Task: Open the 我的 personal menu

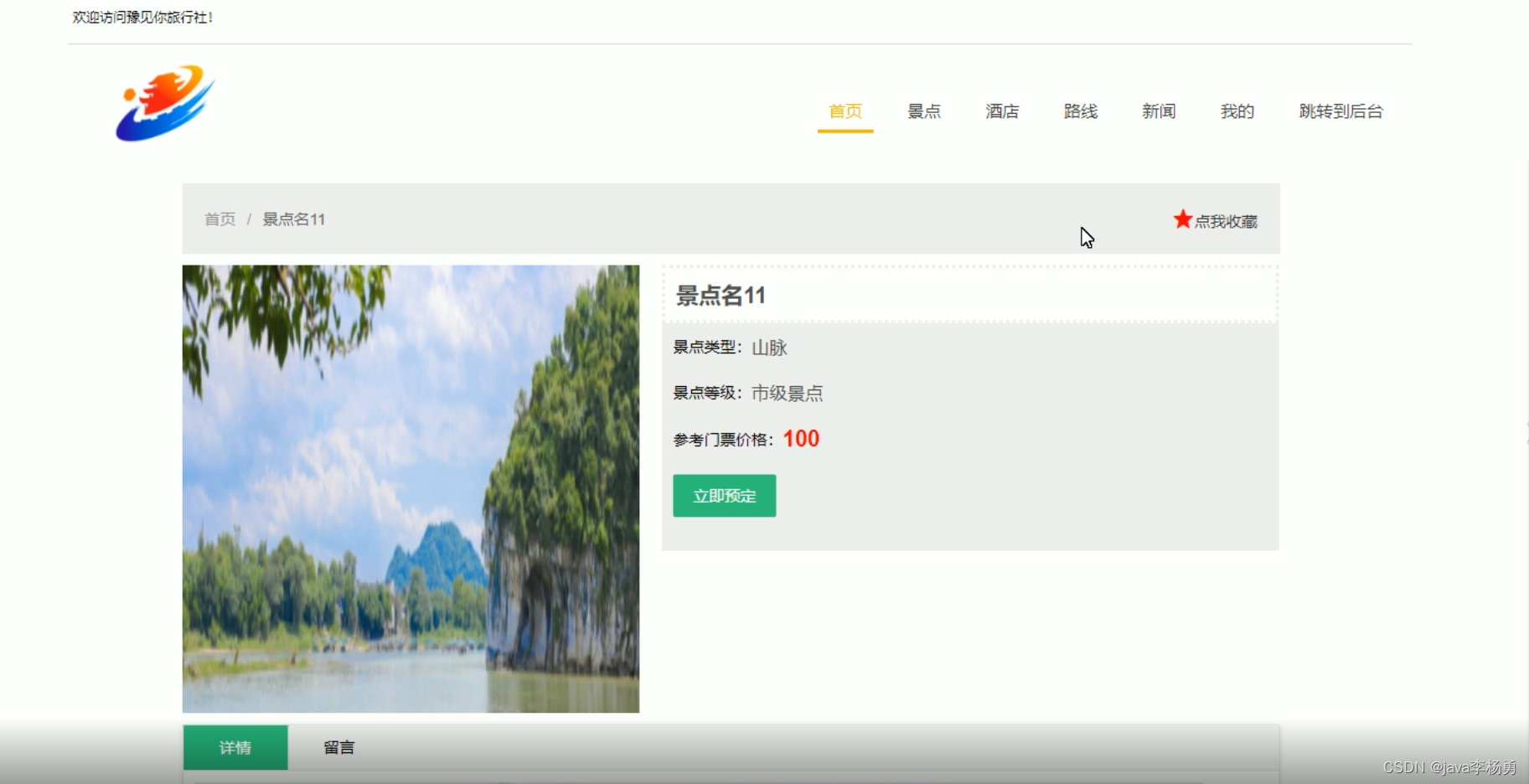Action: [x=1237, y=111]
